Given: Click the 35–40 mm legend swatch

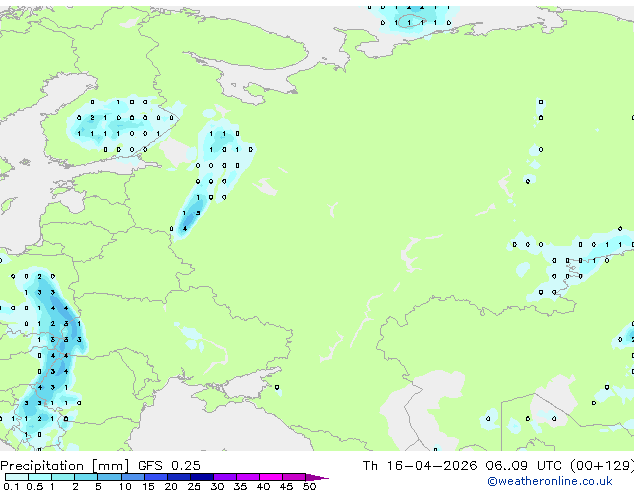Looking at the screenshot, I should coord(248,477).
